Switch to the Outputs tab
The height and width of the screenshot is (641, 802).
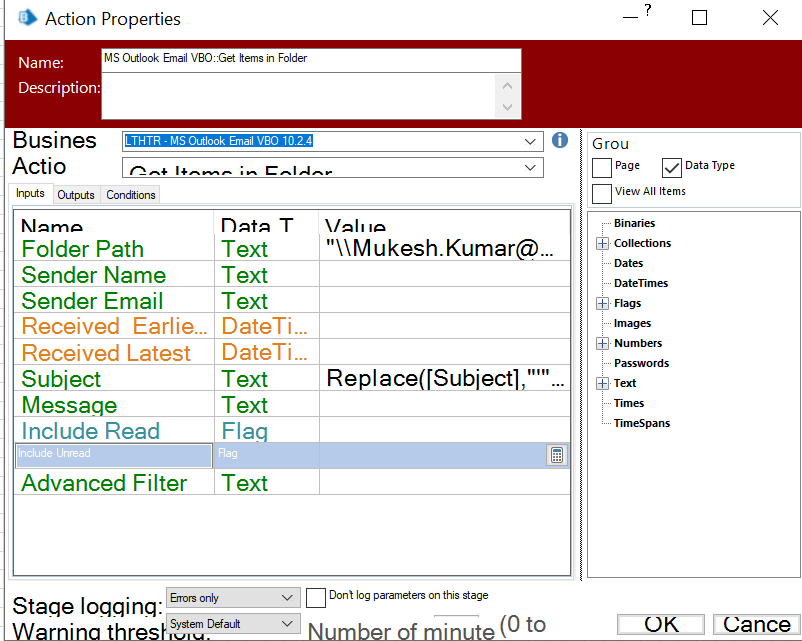click(76, 195)
